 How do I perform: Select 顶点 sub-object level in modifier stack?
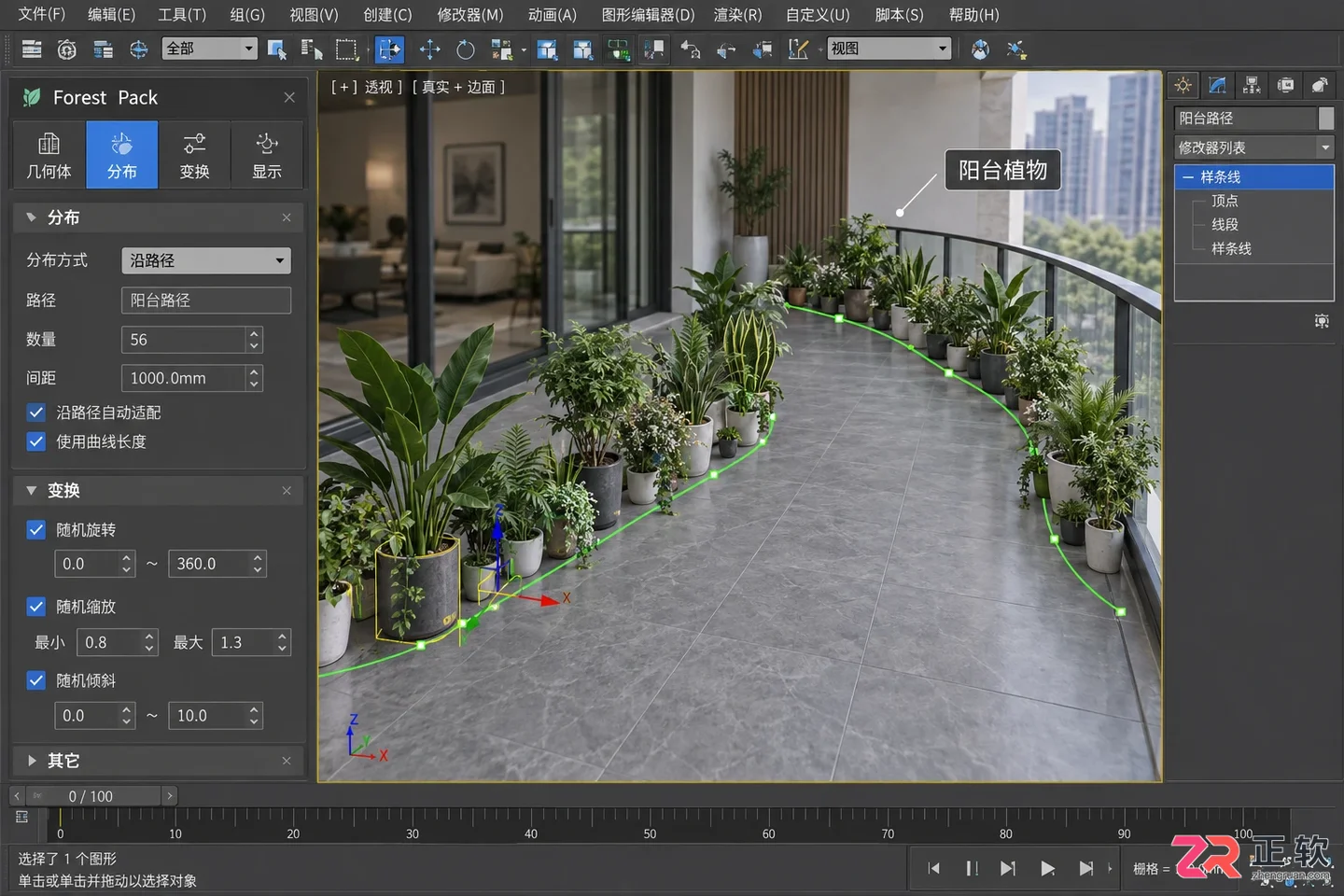click(x=1225, y=201)
